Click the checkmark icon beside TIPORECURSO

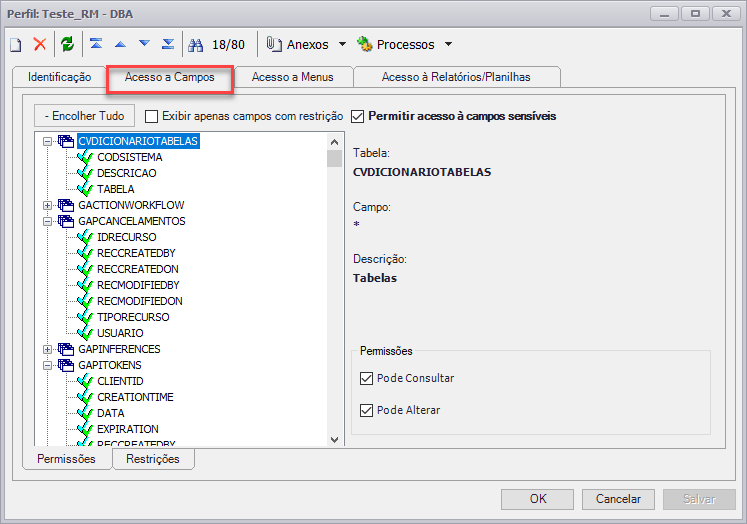85,317
